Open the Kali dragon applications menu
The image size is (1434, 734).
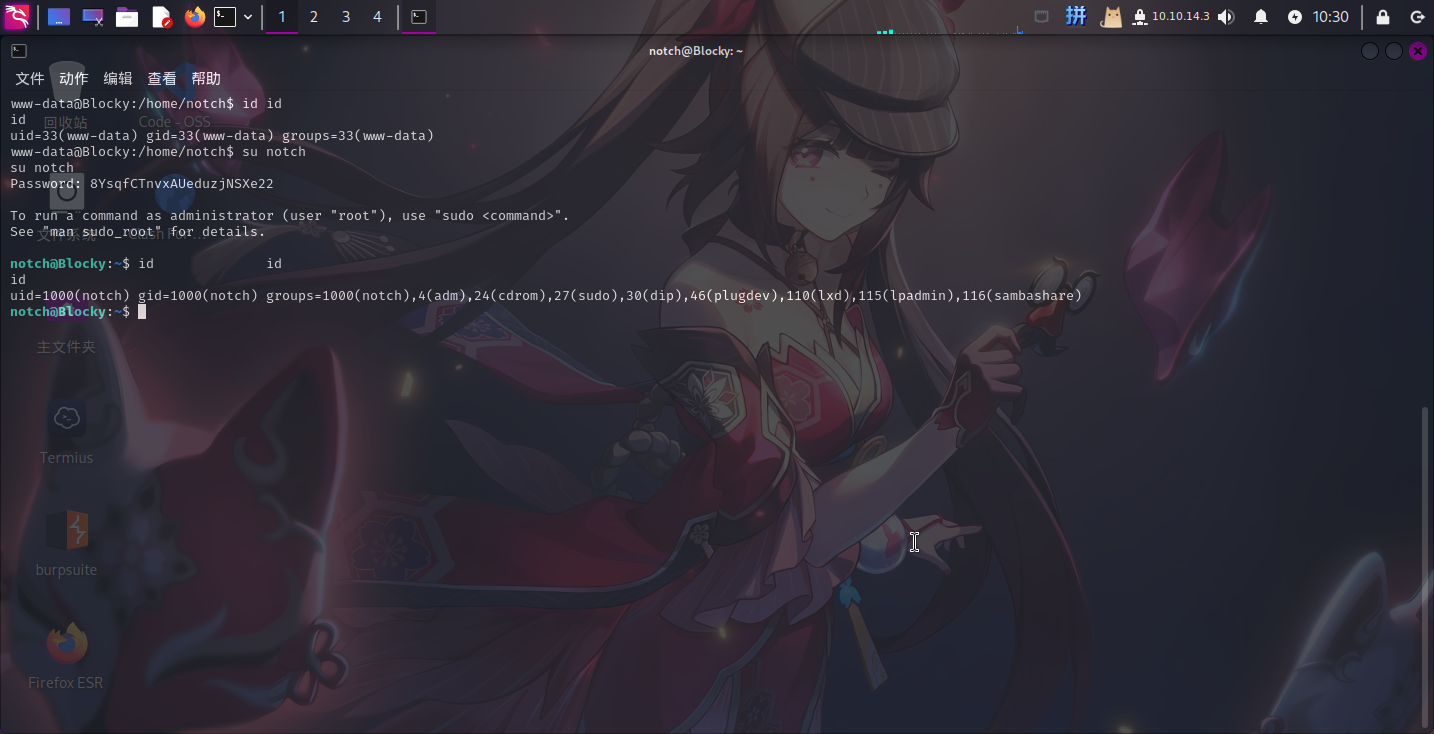pyautogui.click(x=17, y=17)
